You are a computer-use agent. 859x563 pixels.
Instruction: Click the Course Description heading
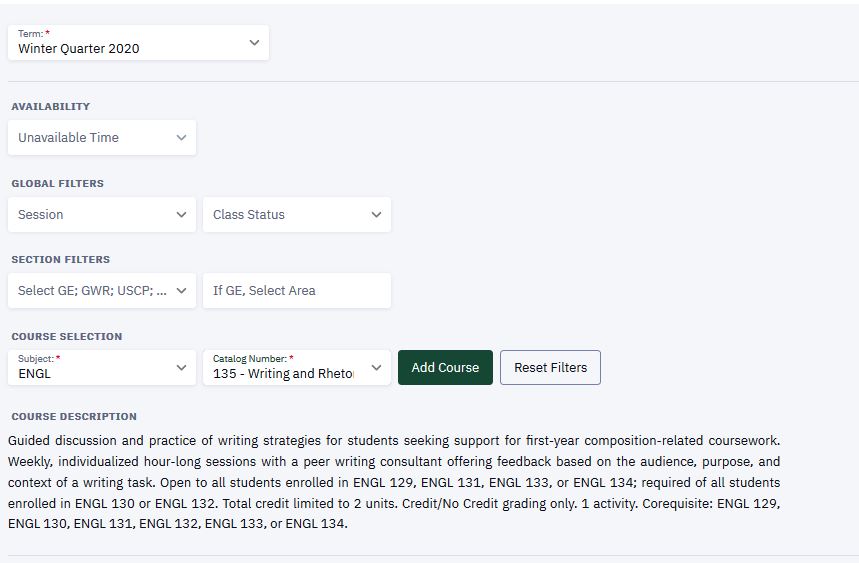click(x=74, y=417)
